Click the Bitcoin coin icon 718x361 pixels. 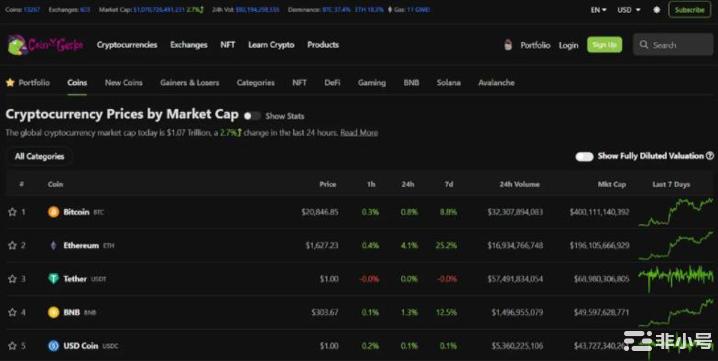[x=54, y=212]
